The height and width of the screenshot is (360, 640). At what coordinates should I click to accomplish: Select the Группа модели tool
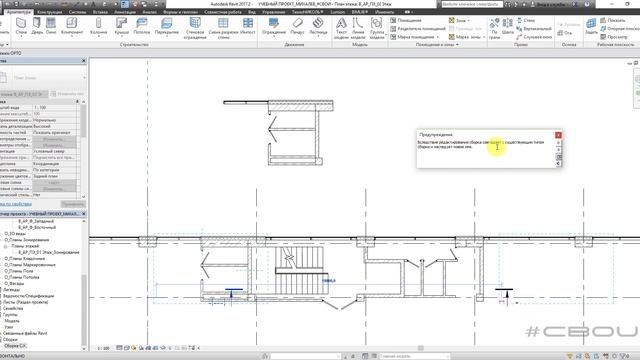(x=377, y=28)
